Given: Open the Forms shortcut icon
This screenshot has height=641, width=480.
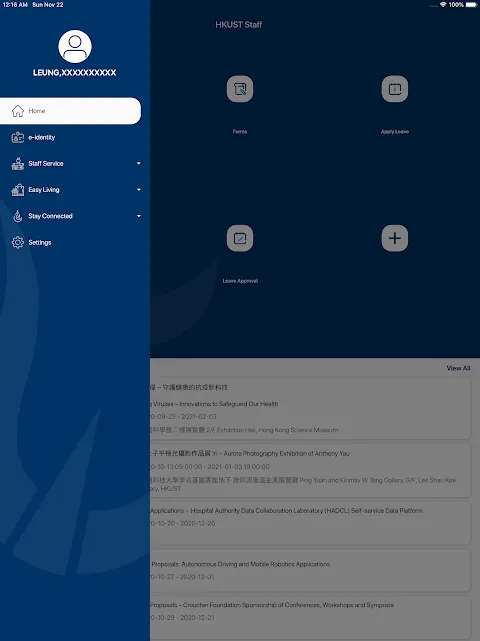Looking at the screenshot, I should point(240,89).
